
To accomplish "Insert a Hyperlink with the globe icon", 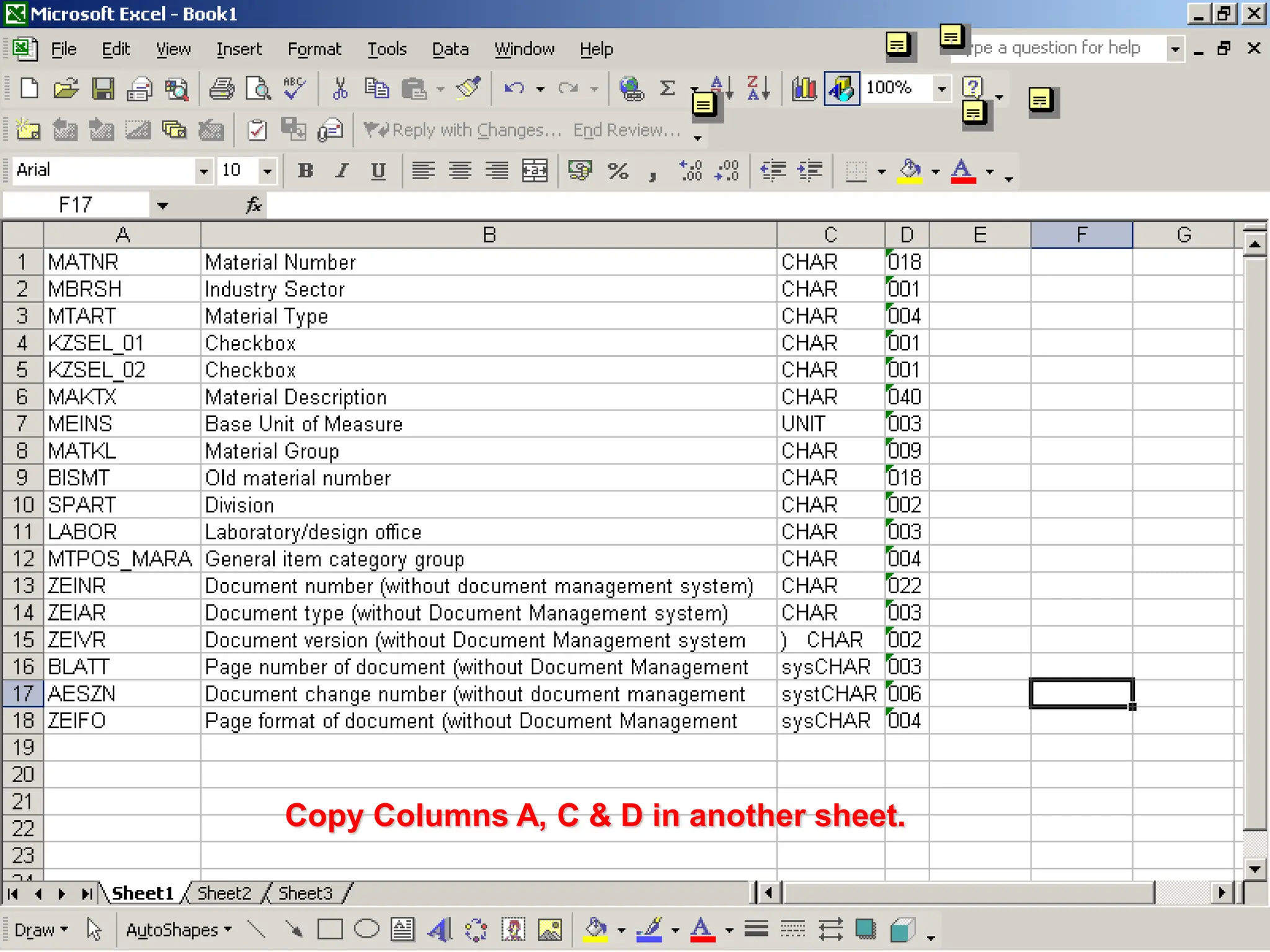I will coord(631,89).
